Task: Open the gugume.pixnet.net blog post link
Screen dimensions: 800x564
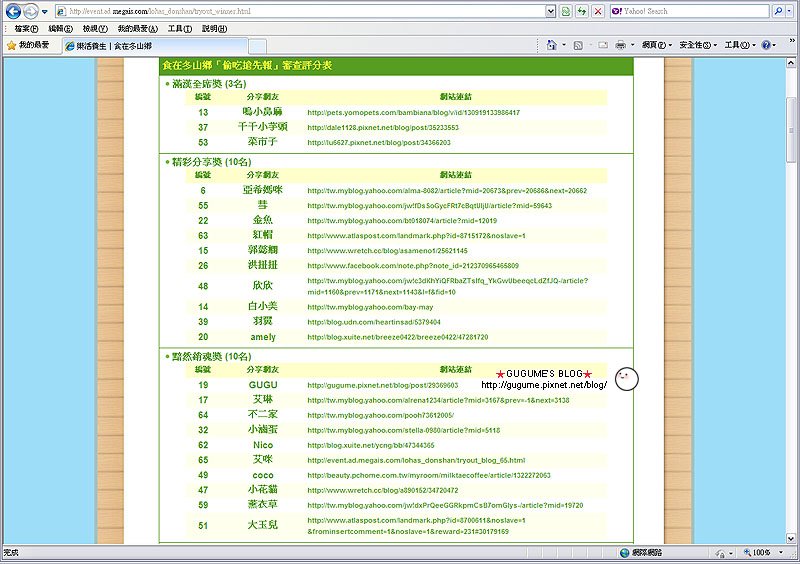Action: click(383, 385)
